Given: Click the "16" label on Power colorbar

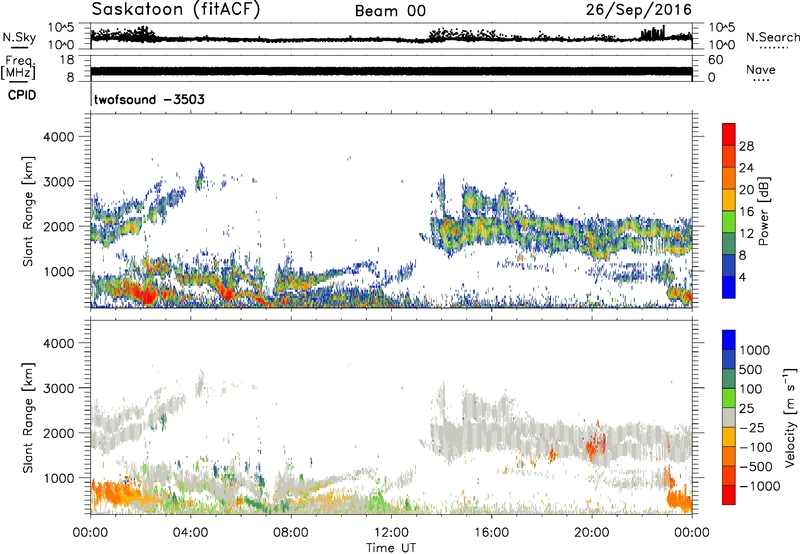Looking at the screenshot, I should click(746, 212).
